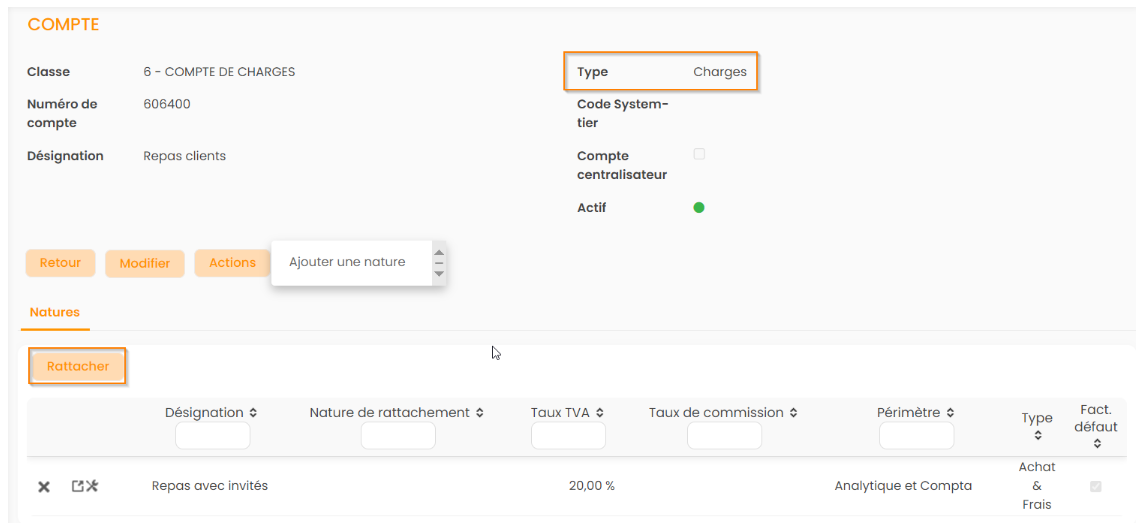The width and height of the screenshot is (1138, 529).
Task: Sort the Périmètre column
Action: click(x=950, y=413)
